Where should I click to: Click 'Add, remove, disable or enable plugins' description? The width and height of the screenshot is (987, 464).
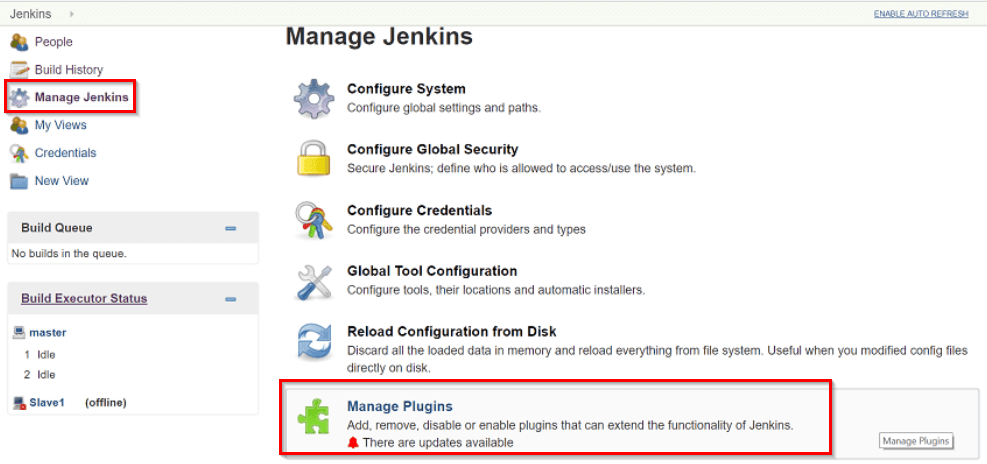[570, 426]
